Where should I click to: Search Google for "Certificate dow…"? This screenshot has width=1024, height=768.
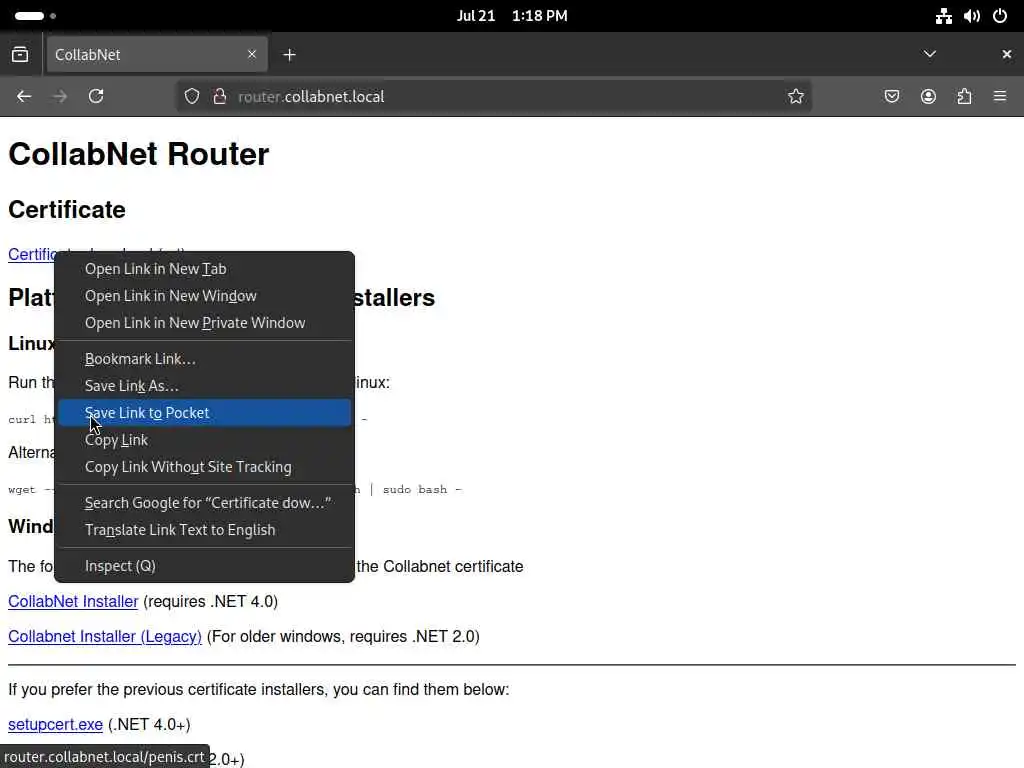(x=204, y=503)
